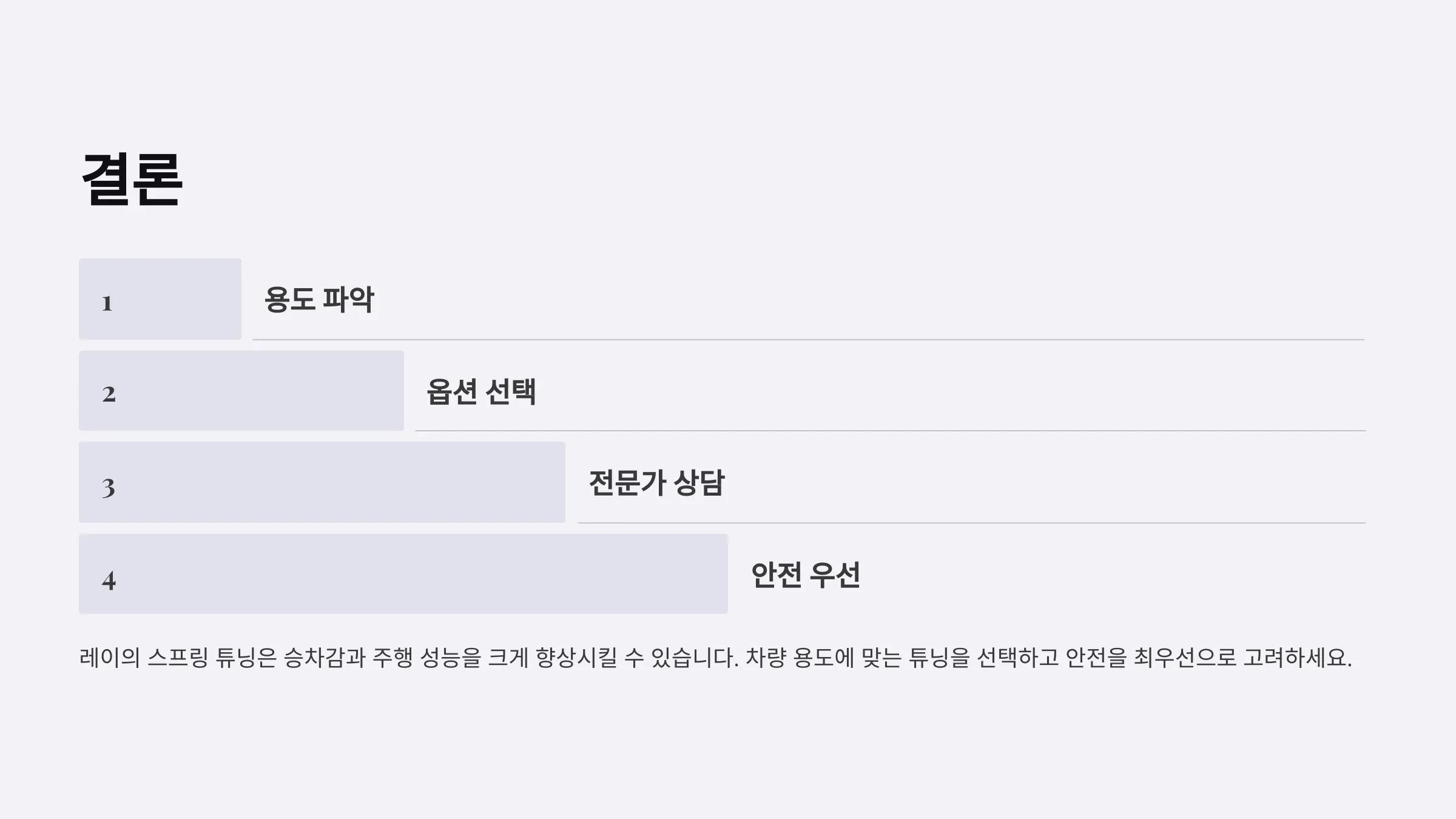Click the number 4 label
The height and width of the screenshot is (819, 1456).
pyautogui.click(x=109, y=580)
